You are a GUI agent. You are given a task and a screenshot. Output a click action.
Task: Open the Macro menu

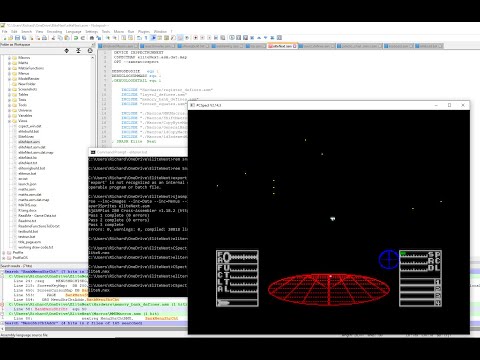coord(119,32)
